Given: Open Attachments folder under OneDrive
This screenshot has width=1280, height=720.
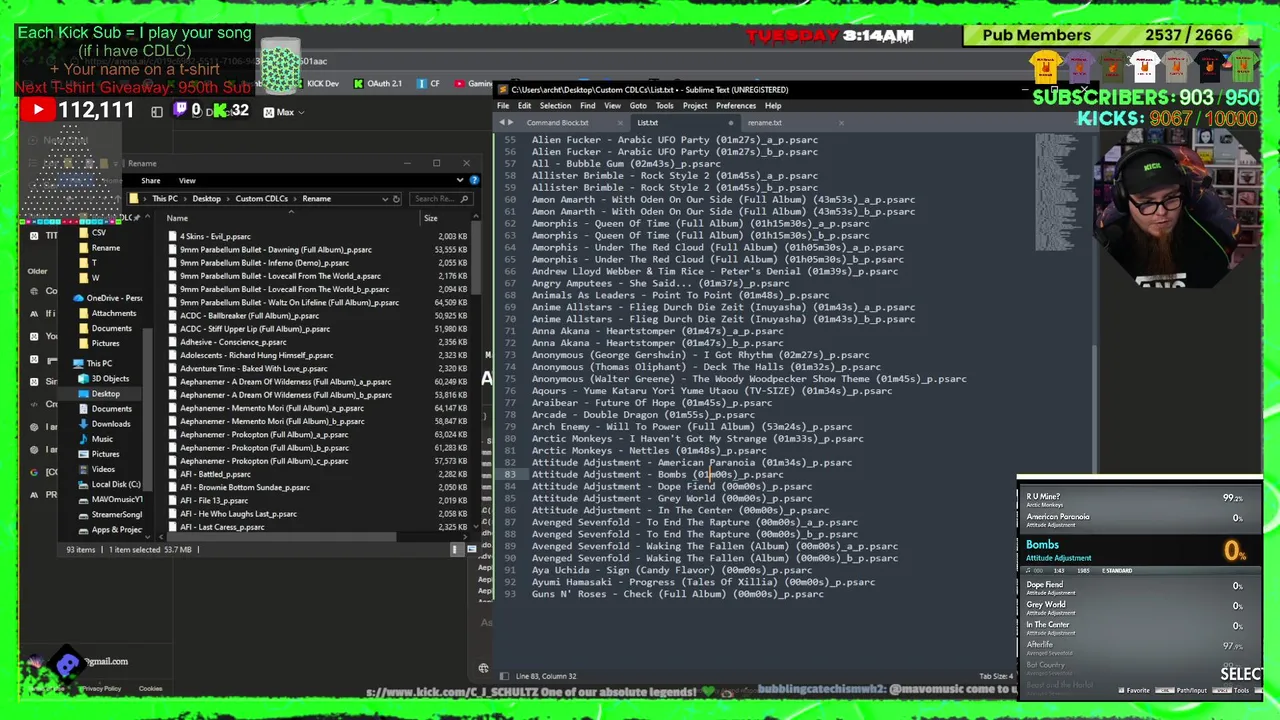Looking at the screenshot, I should click(x=114, y=313).
